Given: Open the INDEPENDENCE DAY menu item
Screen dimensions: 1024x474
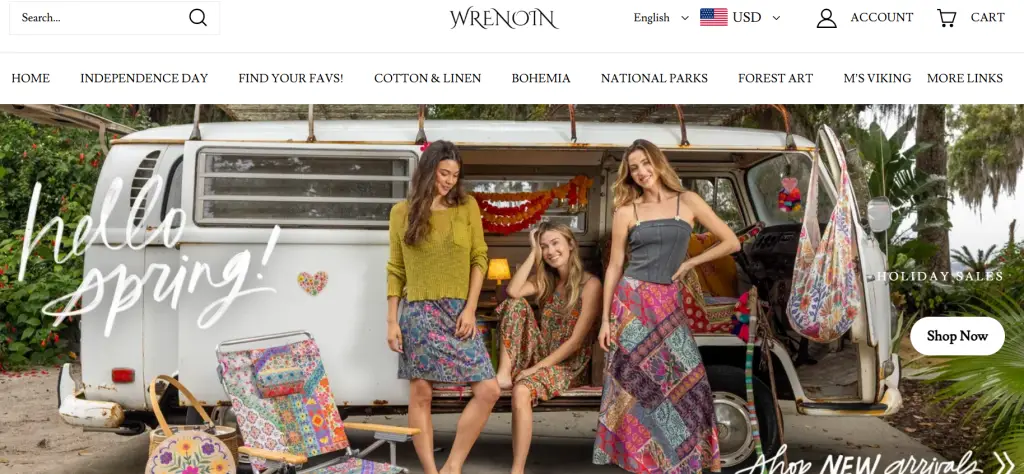Looking at the screenshot, I should click(x=144, y=78).
